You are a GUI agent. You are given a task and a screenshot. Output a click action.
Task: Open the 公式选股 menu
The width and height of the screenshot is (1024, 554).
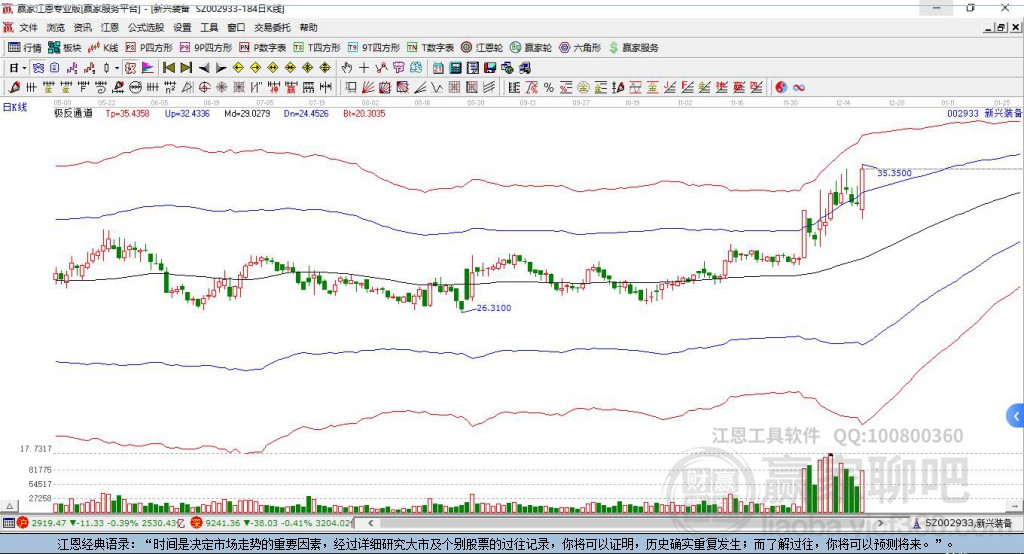point(146,27)
